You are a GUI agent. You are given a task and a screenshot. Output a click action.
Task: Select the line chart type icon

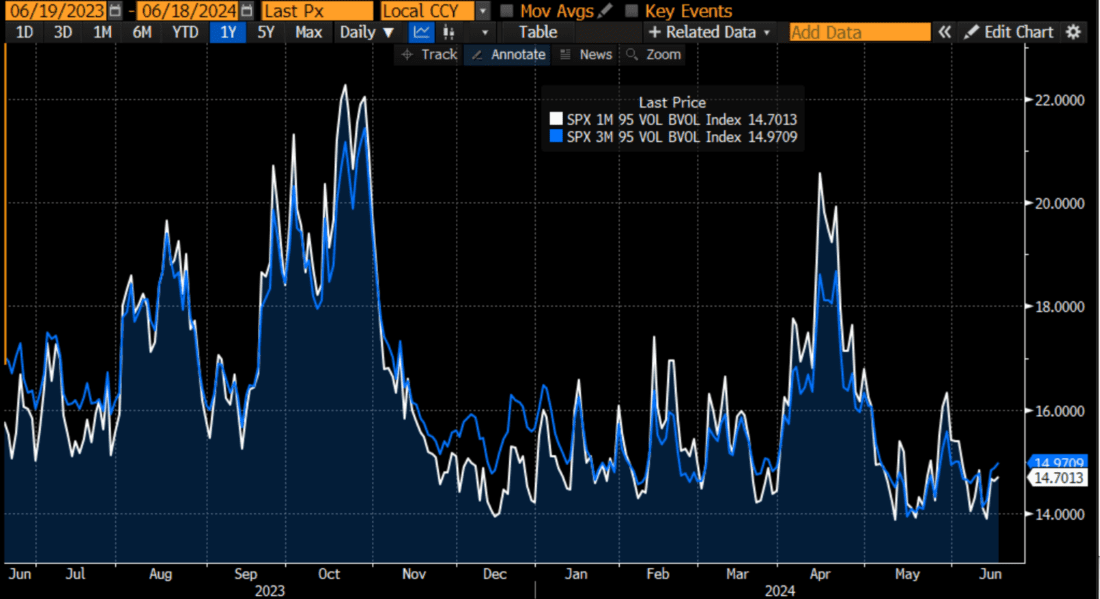421,32
